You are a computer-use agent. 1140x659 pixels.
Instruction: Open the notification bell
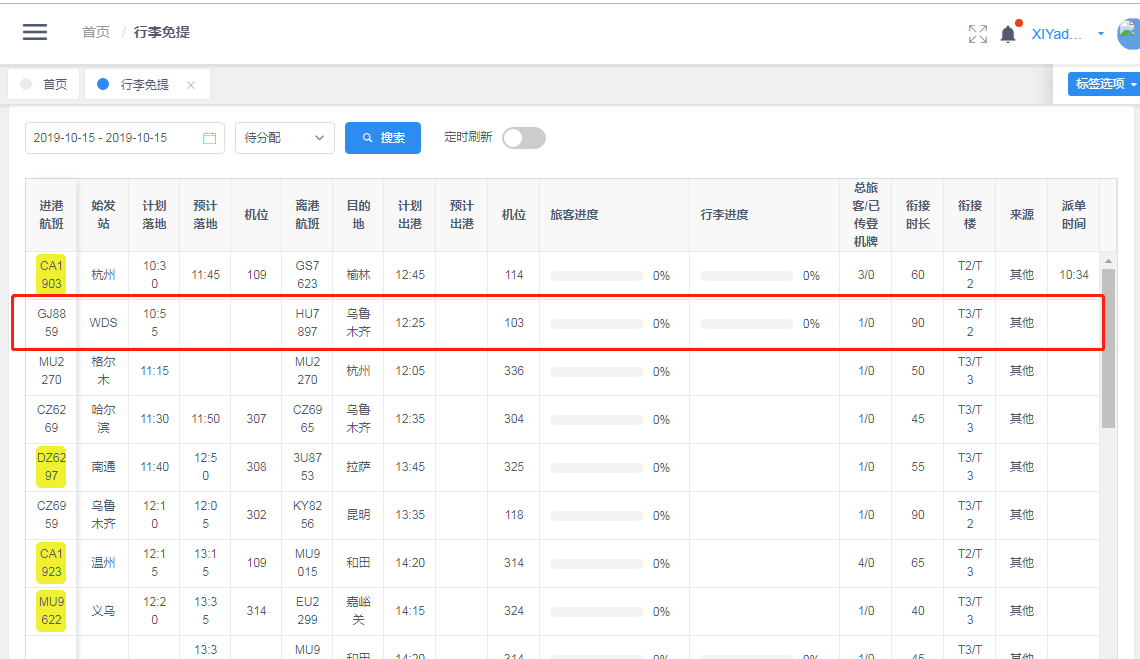tap(1008, 33)
